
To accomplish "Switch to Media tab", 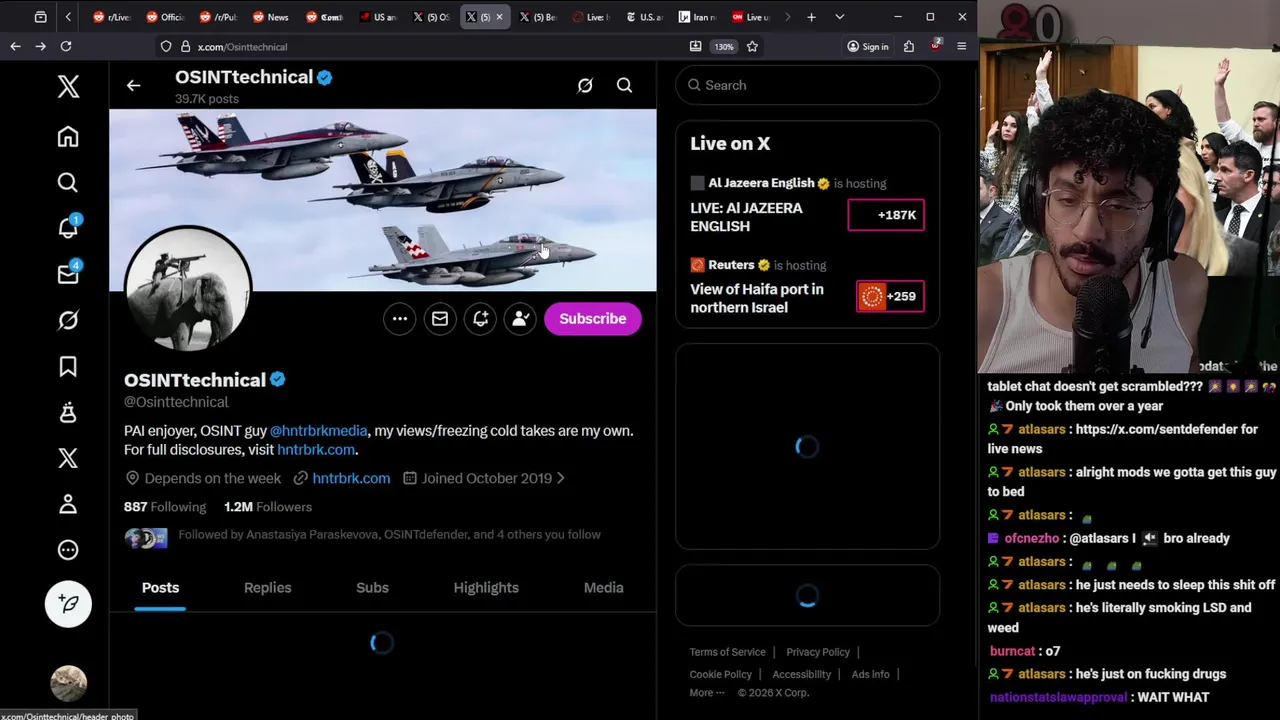I will 604,588.
